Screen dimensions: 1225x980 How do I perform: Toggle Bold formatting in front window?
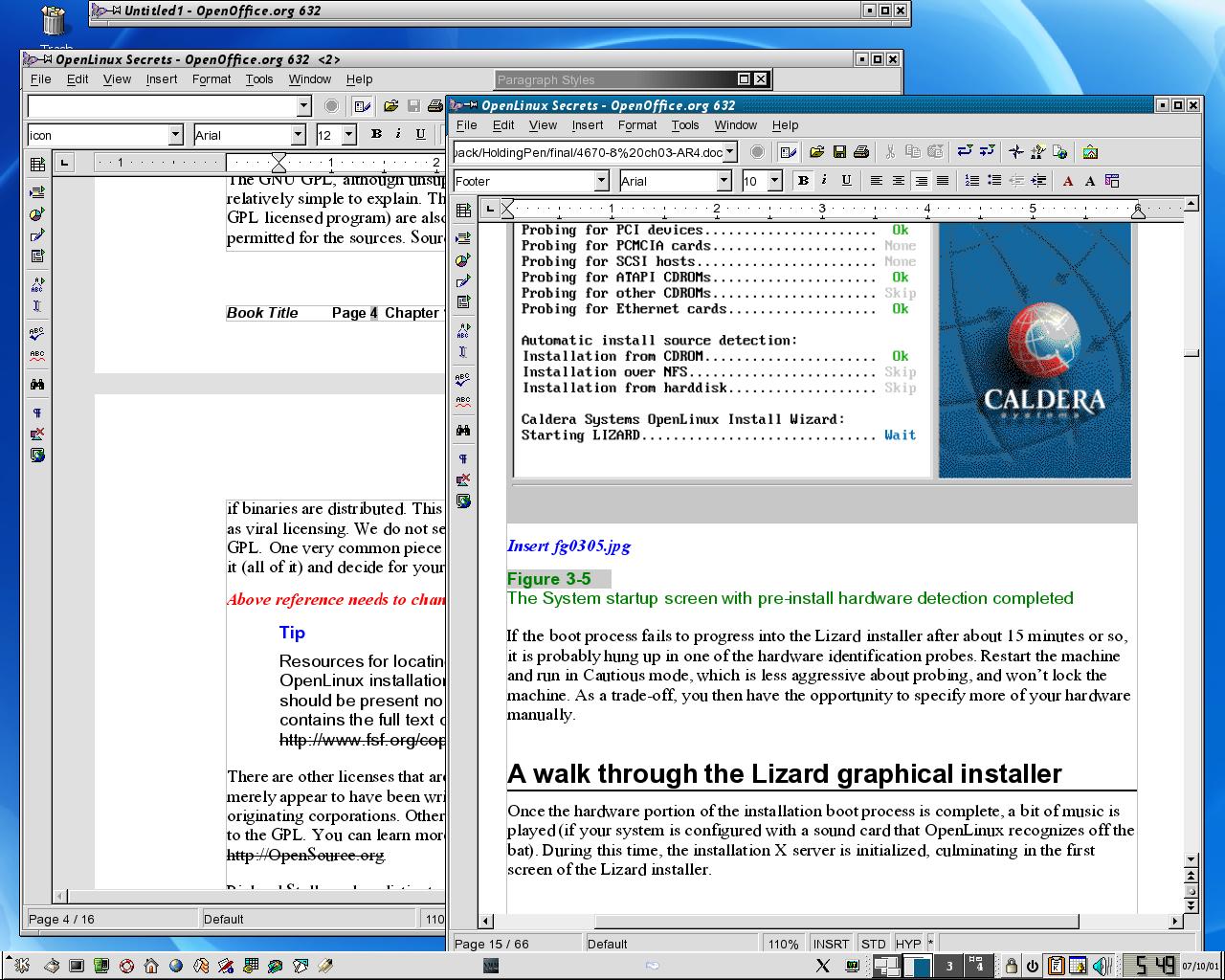[803, 181]
